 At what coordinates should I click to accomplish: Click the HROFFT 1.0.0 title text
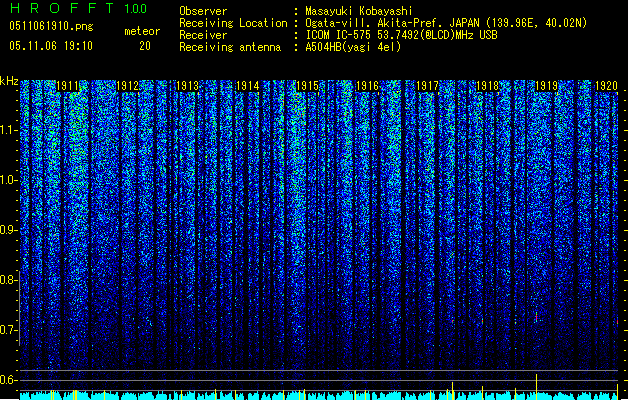coord(78,8)
